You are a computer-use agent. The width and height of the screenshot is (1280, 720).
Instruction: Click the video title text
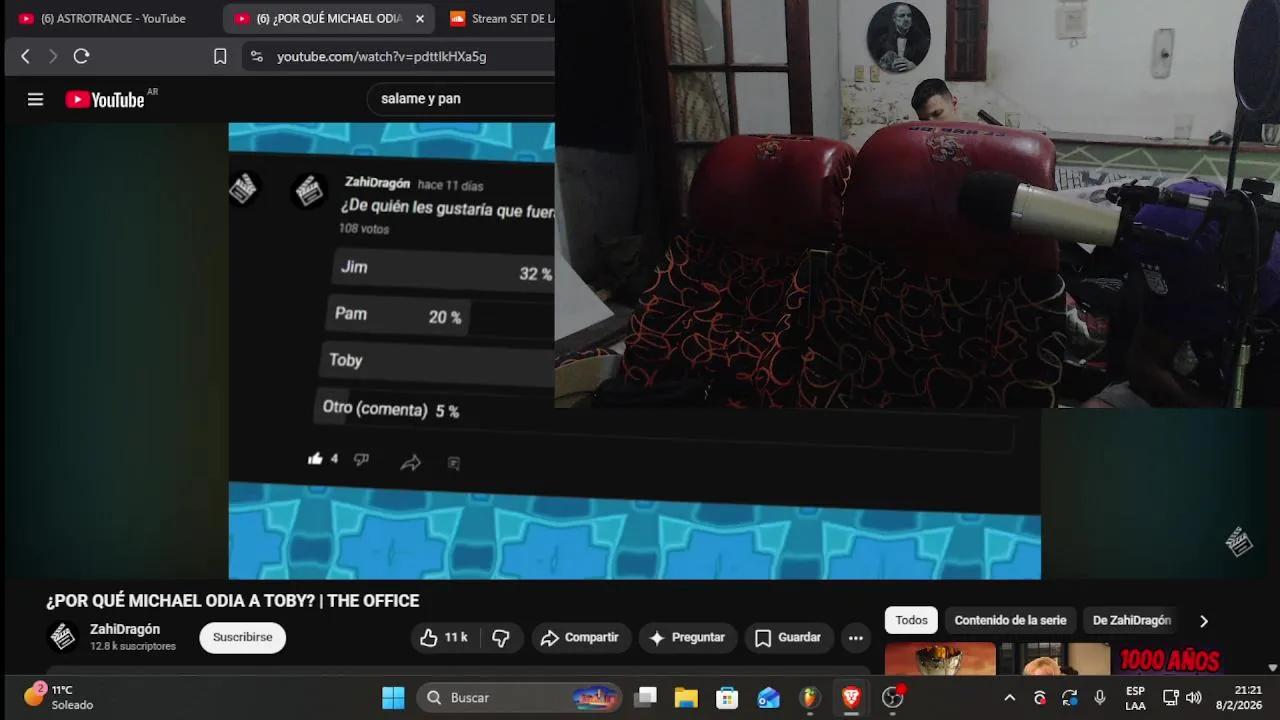pyautogui.click(x=232, y=601)
